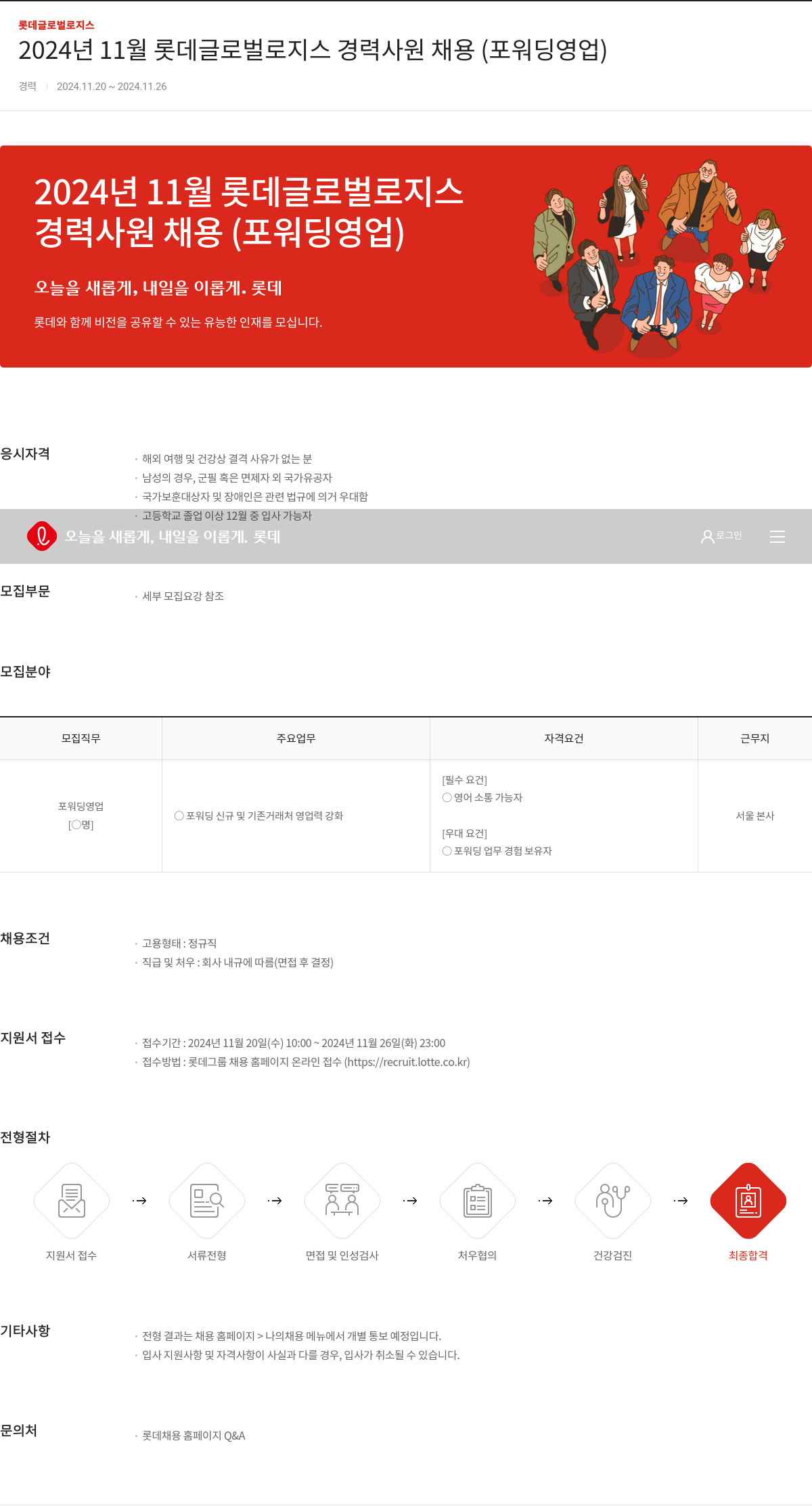Click the Lotte logo in the gray header

pyautogui.click(x=42, y=536)
